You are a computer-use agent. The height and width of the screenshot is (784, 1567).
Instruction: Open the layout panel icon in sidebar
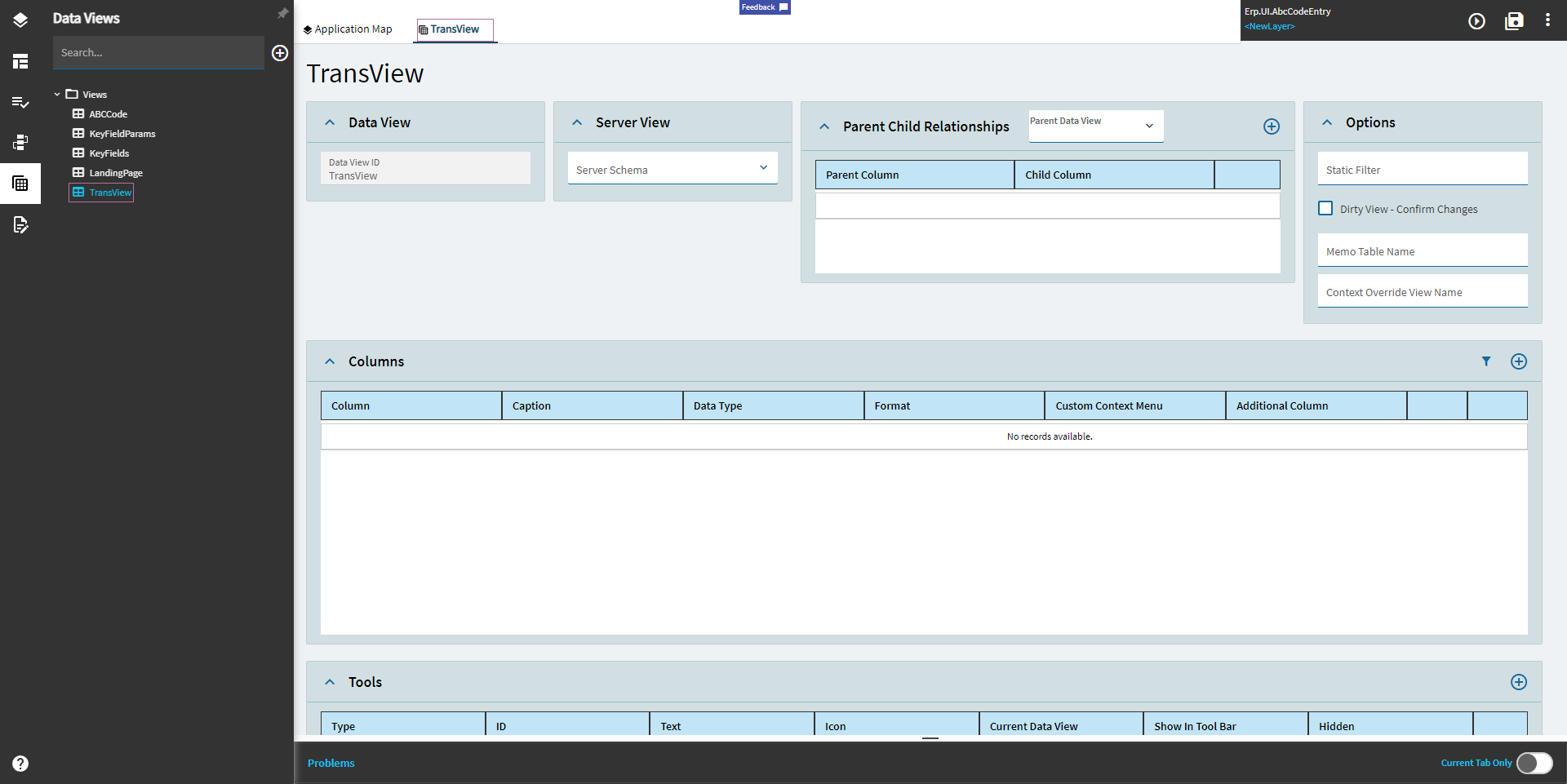click(x=20, y=61)
